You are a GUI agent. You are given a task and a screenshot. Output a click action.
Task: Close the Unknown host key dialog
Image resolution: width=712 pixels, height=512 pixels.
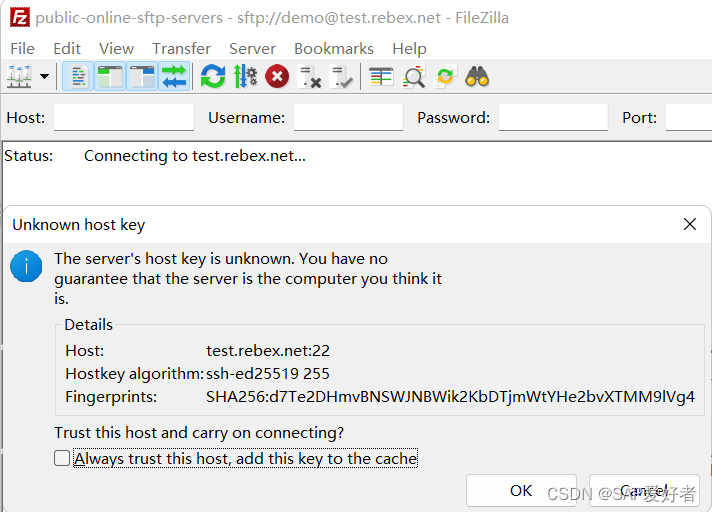pos(690,224)
